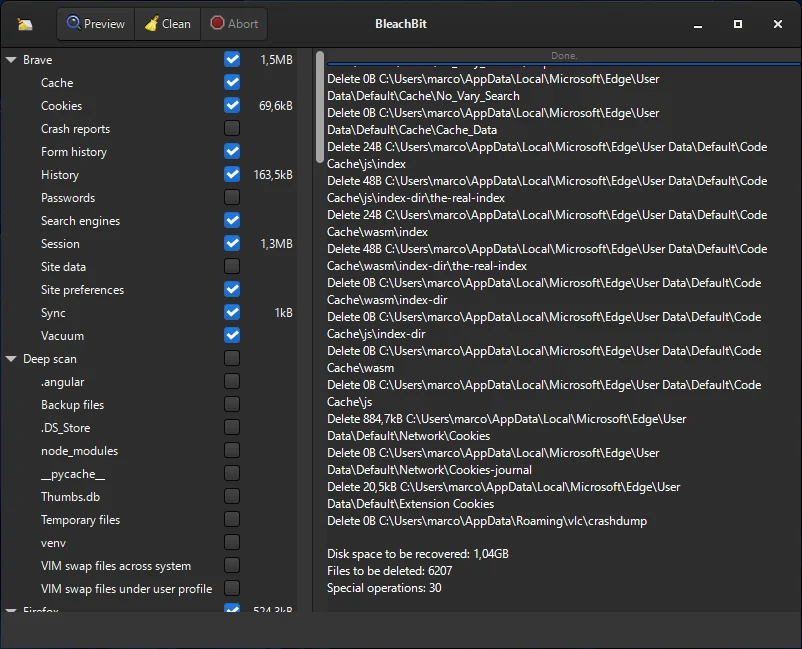Collapse the Deep scan group

(x=11, y=359)
